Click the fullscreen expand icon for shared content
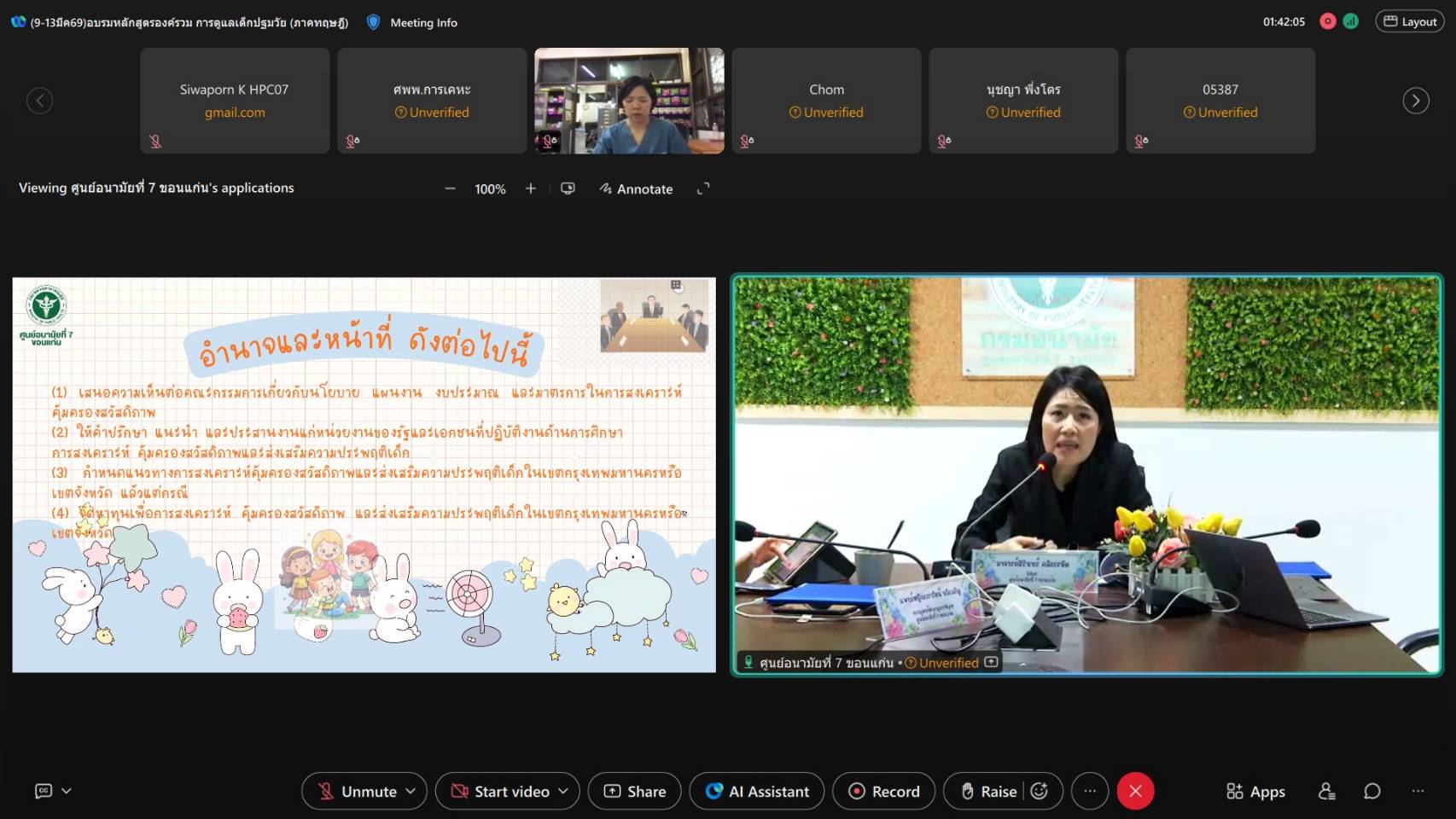Screen dimensions: 1456x819 click(703, 189)
